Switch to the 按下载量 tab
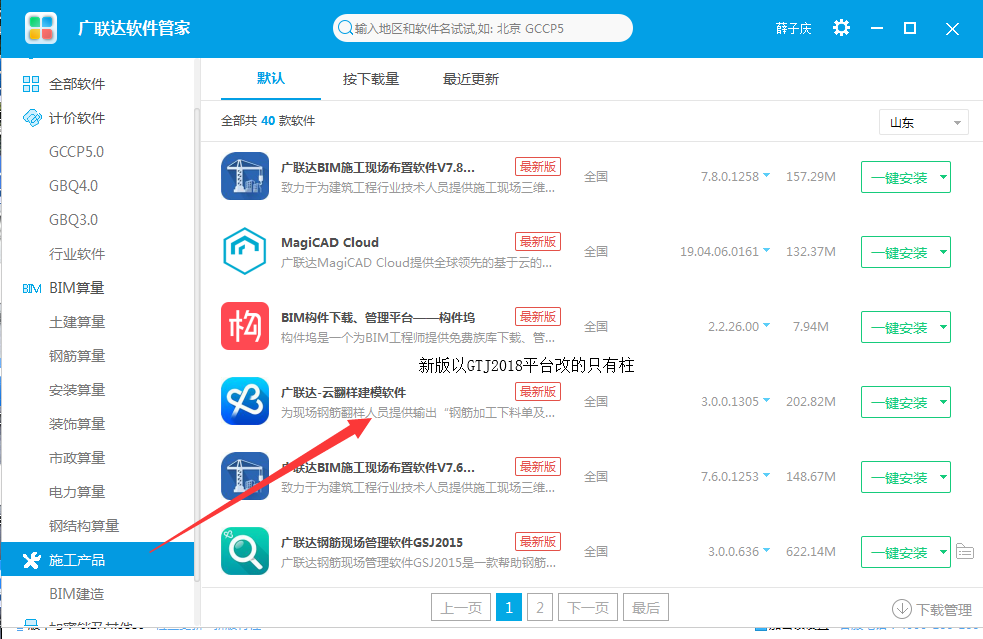 pyautogui.click(x=371, y=79)
